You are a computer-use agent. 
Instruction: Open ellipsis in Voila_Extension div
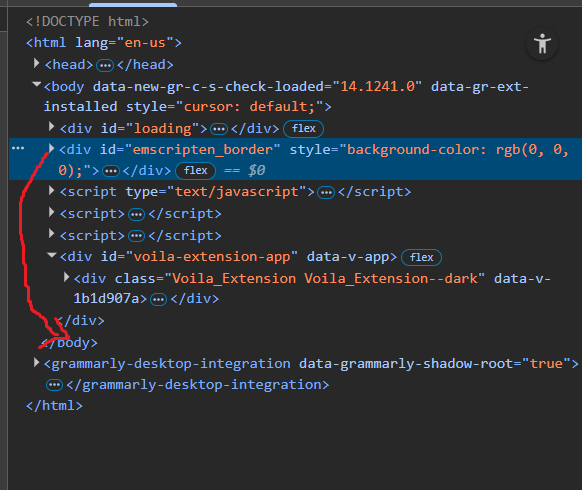tap(158, 300)
